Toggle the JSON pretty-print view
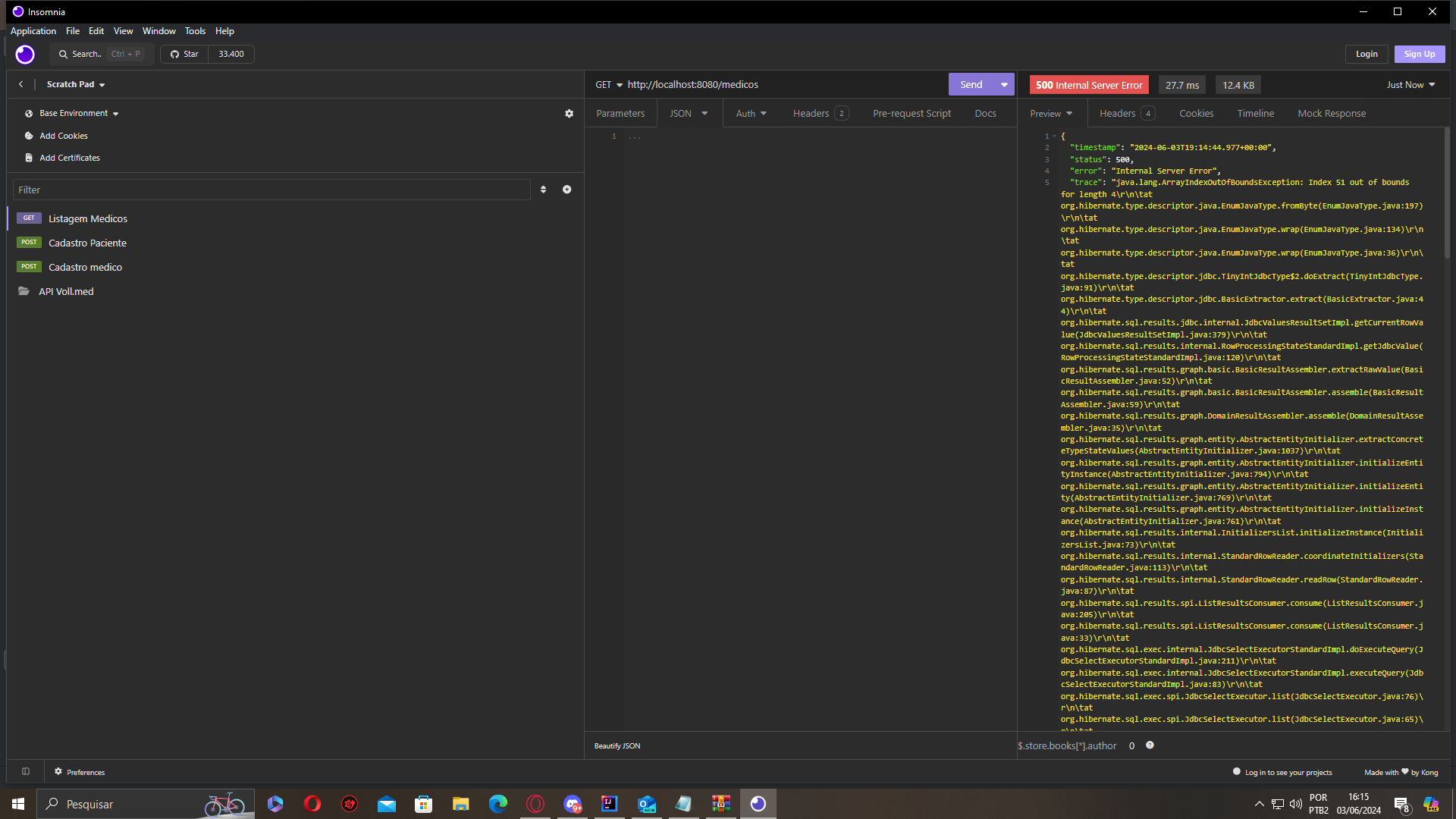This screenshot has height=819, width=1456. tap(617, 745)
